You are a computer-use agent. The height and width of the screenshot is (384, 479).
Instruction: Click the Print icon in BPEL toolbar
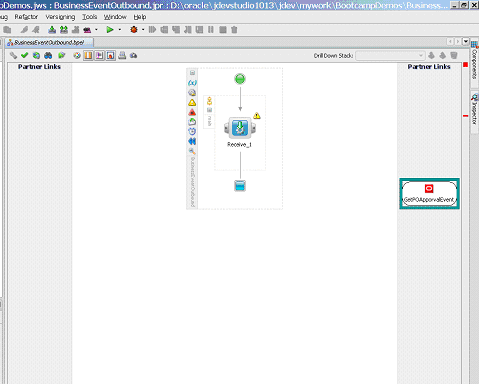[122, 55]
